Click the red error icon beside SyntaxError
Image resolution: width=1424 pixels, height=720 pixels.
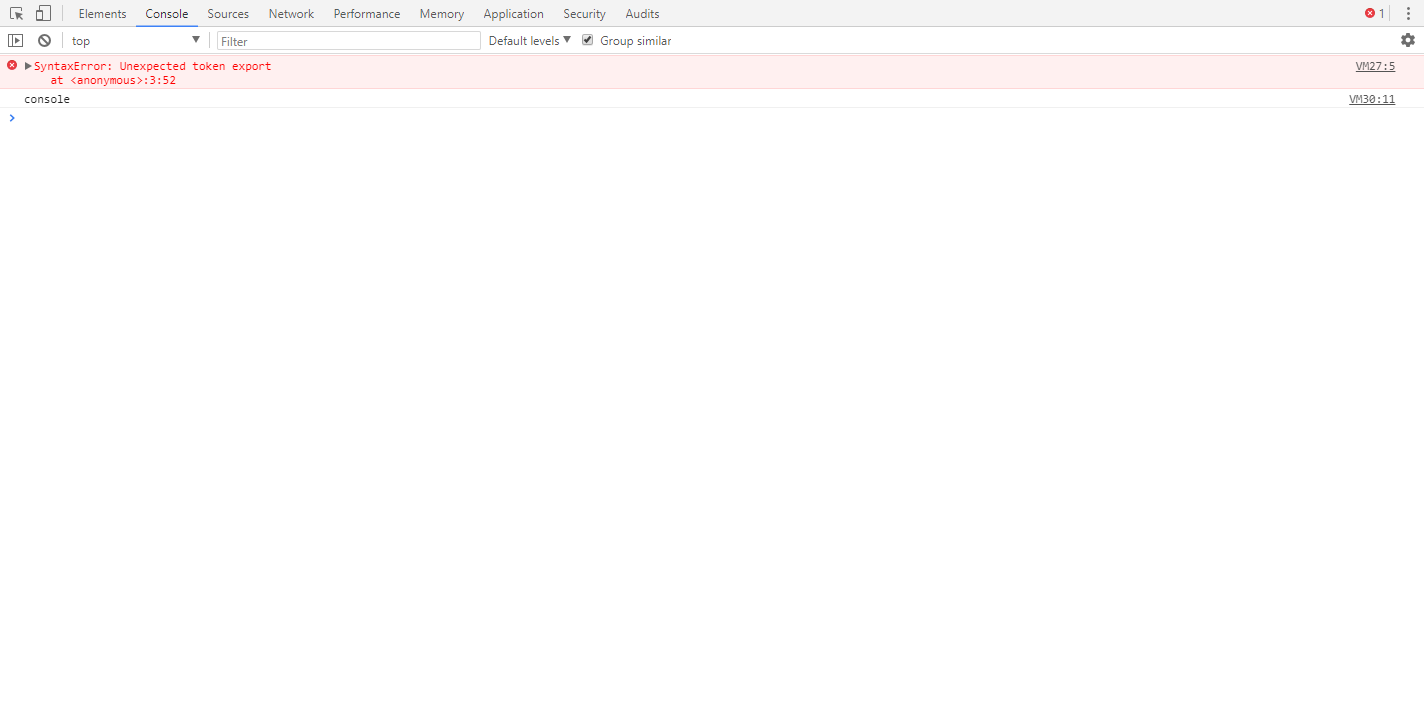point(12,65)
